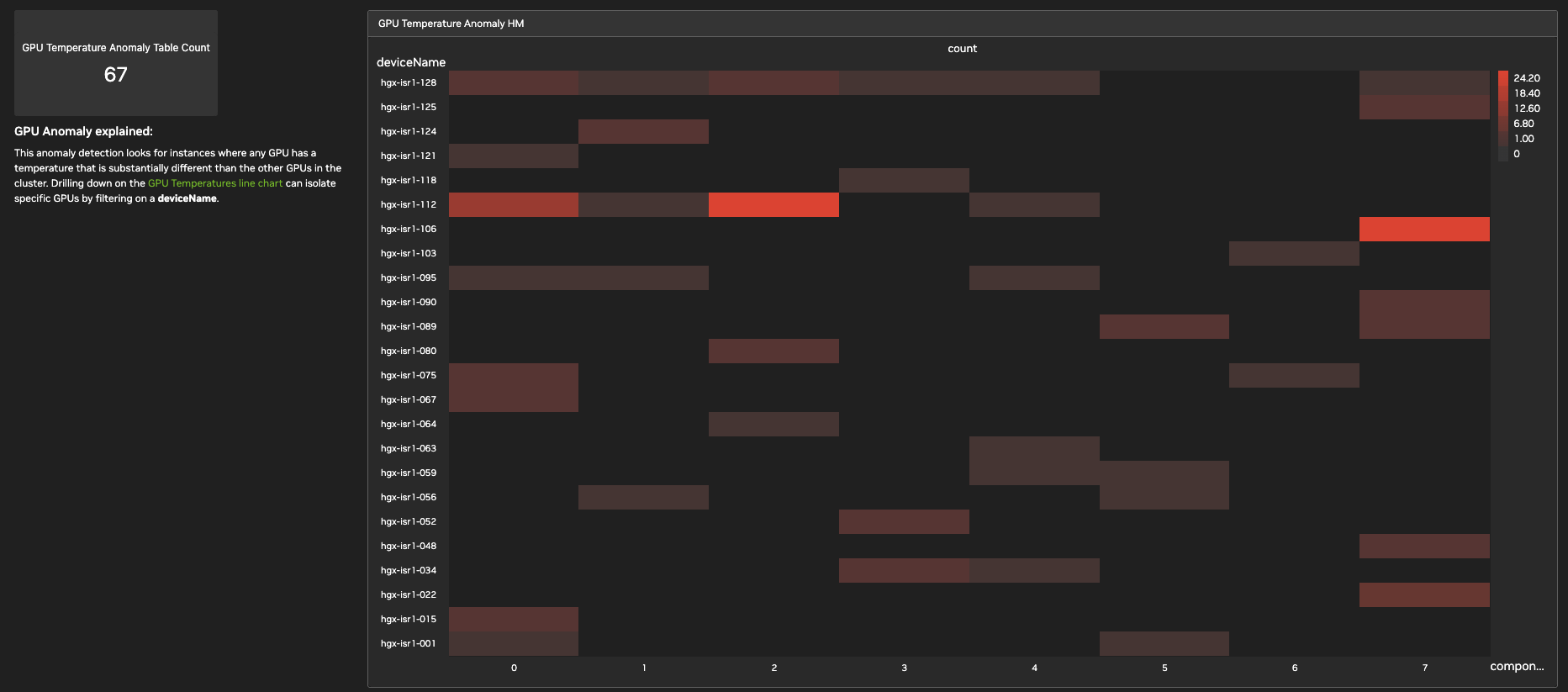Click device label hgx-isr1-103
Image resolution: width=1568 pixels, height=692 pixels.
[x=409, y=253]
